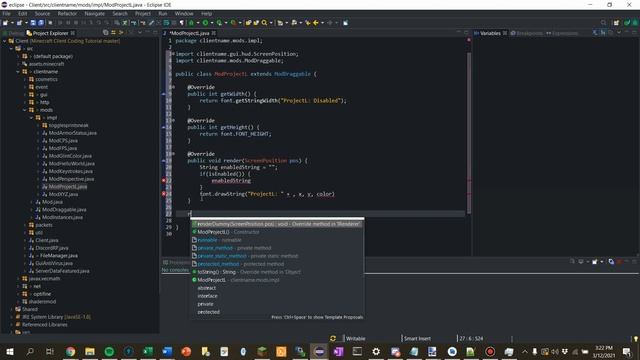Open the Window menu

(x=184, y=13)
